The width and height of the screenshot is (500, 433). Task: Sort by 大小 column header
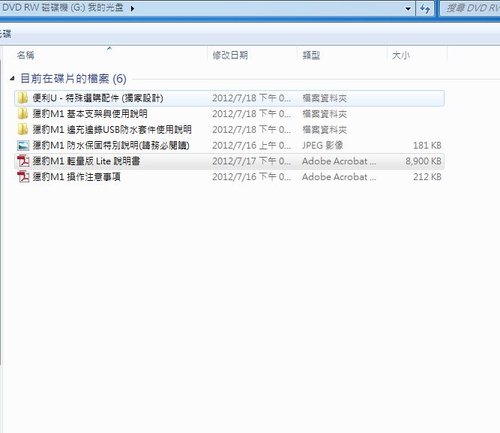[x=401, y=55]
